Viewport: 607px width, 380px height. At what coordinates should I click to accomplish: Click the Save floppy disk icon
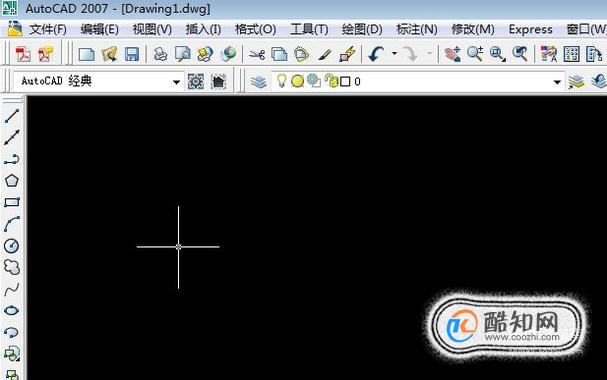132,54
